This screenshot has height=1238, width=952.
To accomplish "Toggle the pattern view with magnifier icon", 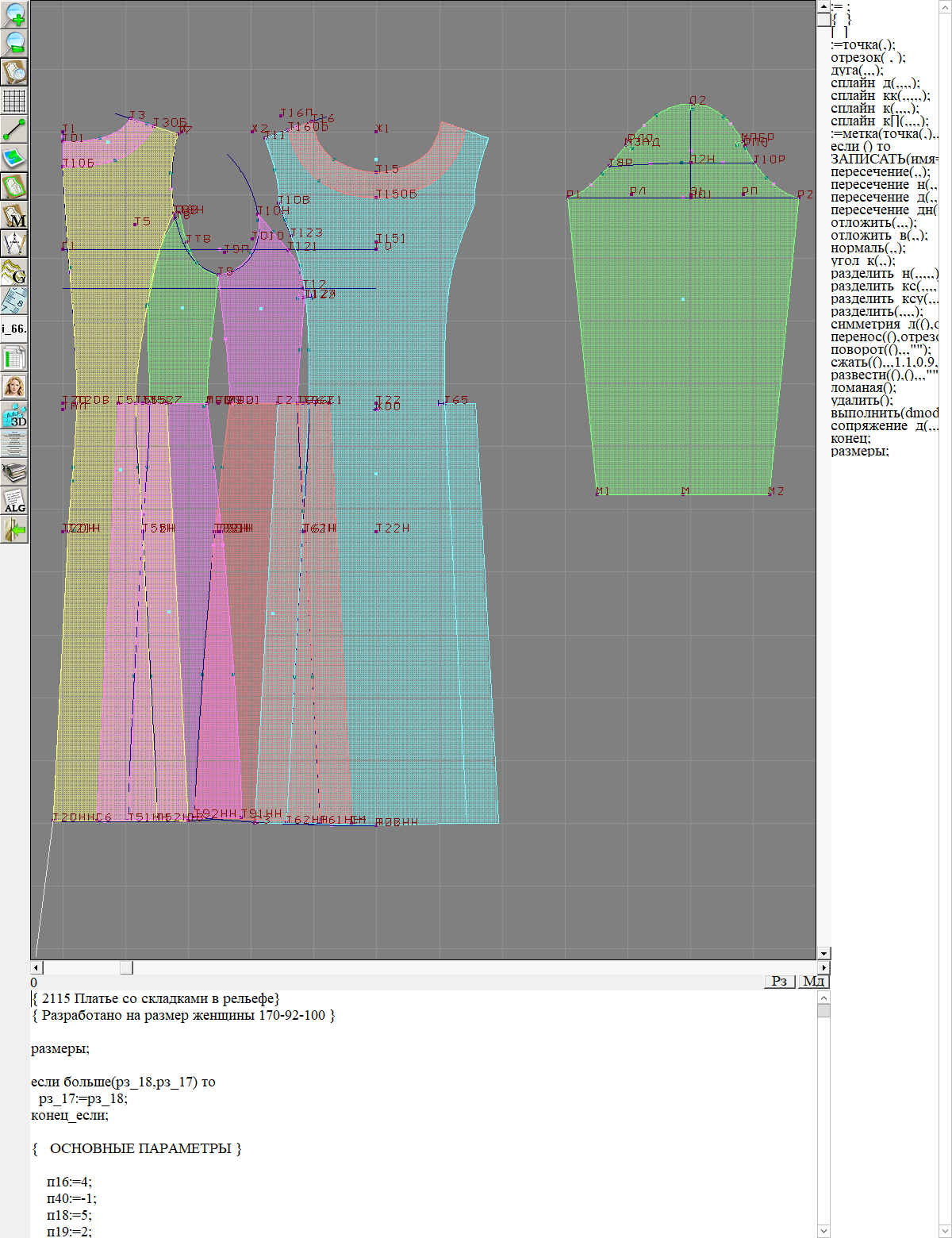I will (x=14, y=72).
